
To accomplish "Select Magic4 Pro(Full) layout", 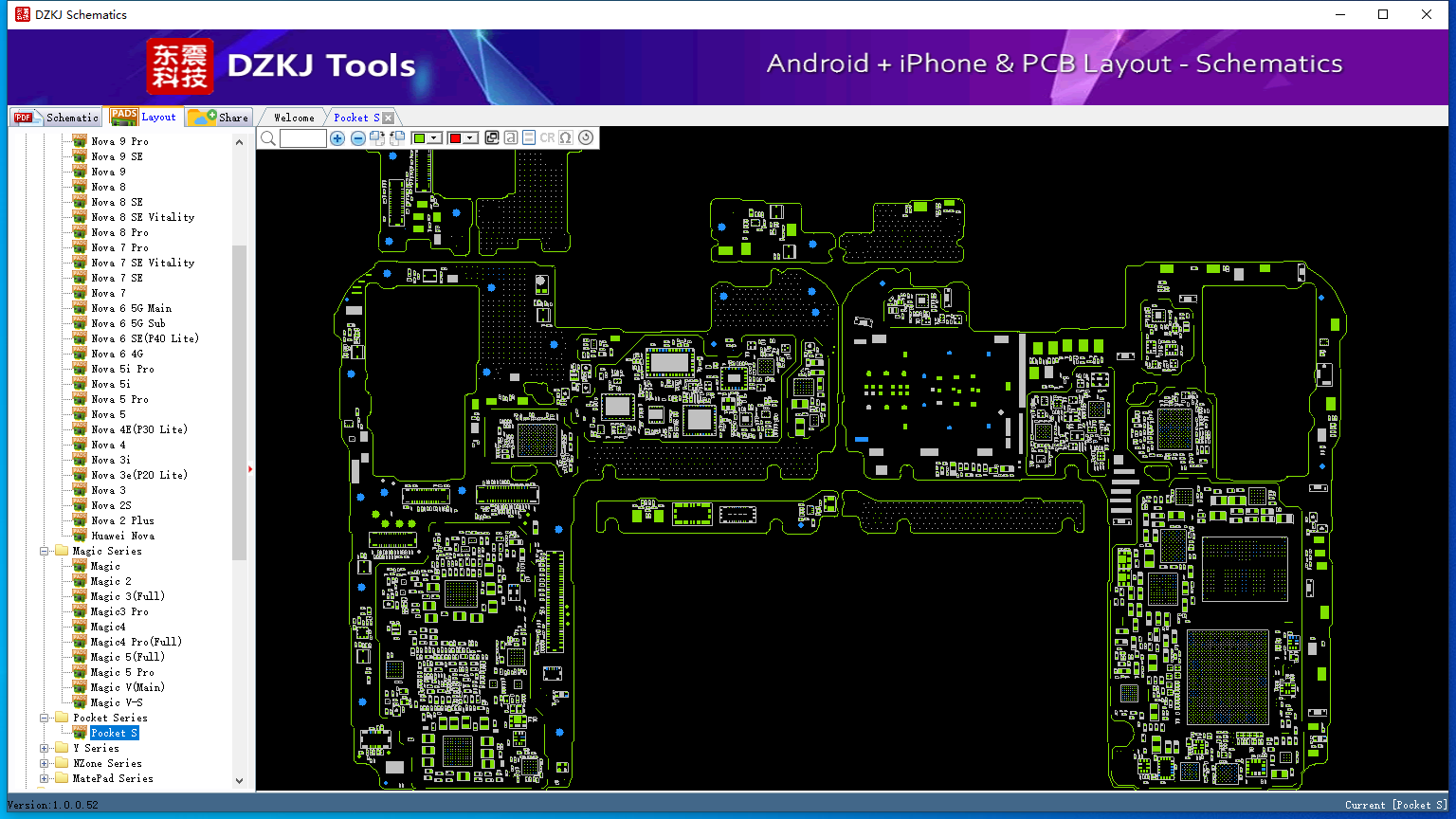I will point(136,642).
